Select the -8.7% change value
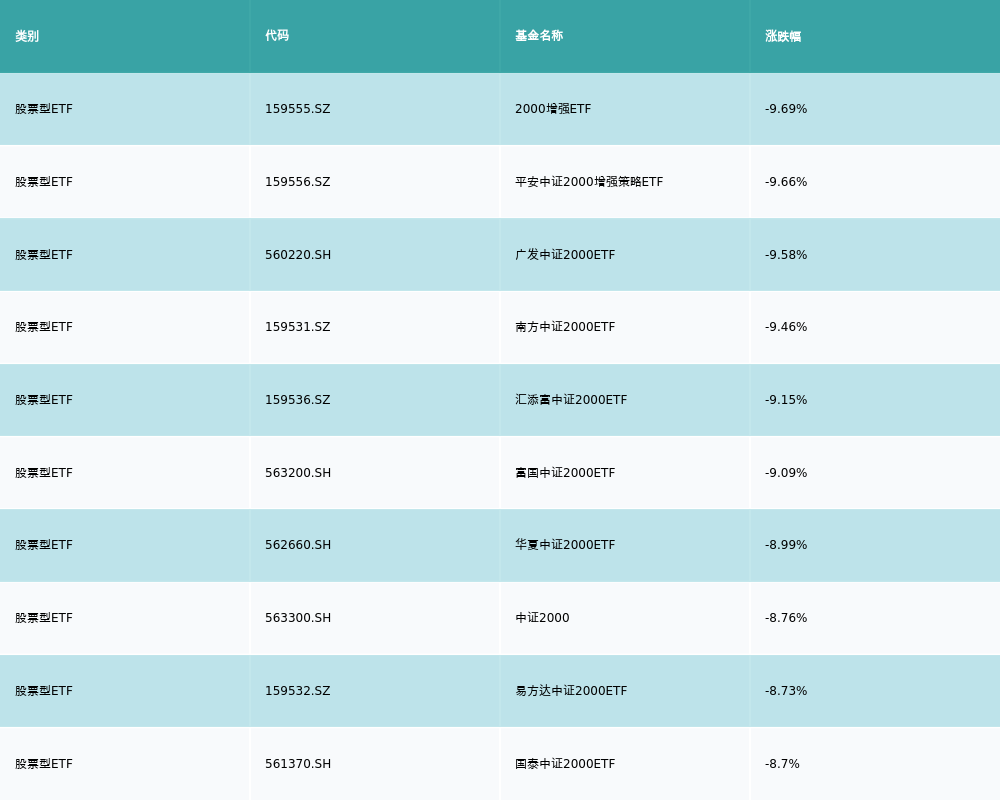Viewport: 1000px width, 800px height. (x=782, y=764)
